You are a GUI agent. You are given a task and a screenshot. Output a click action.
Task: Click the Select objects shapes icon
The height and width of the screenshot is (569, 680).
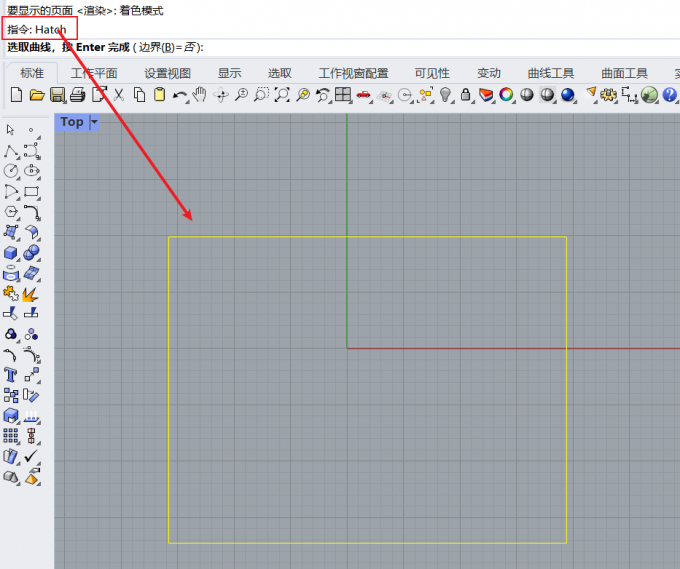pos(425,95)
